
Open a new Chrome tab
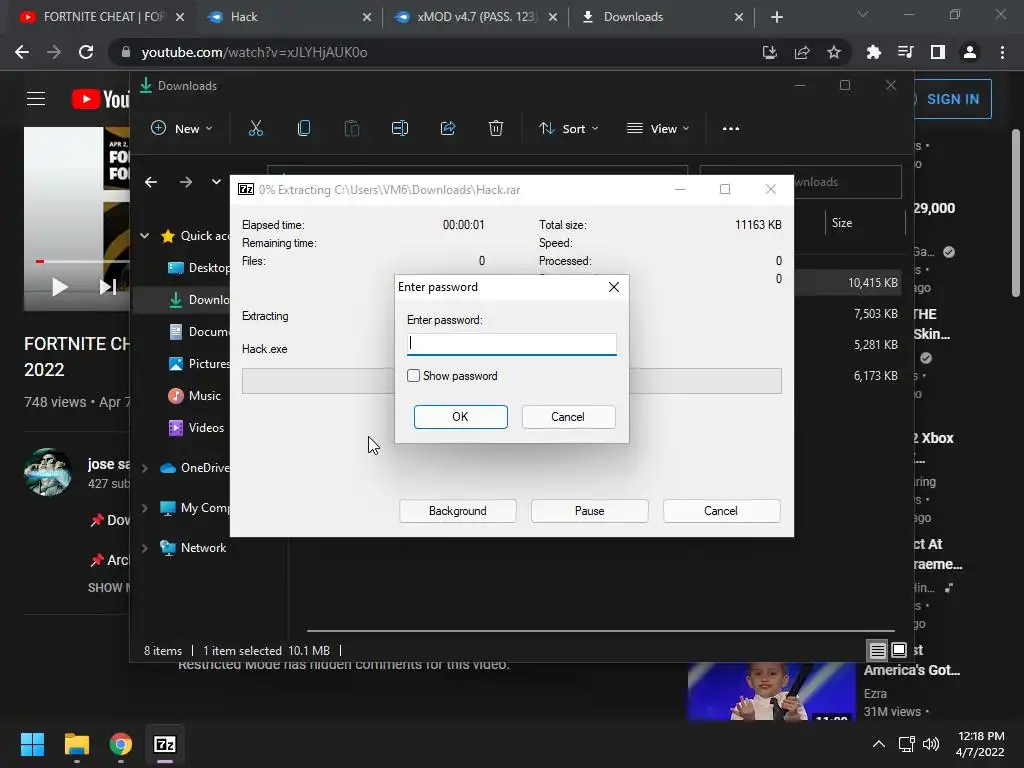[x=776, y=17]
